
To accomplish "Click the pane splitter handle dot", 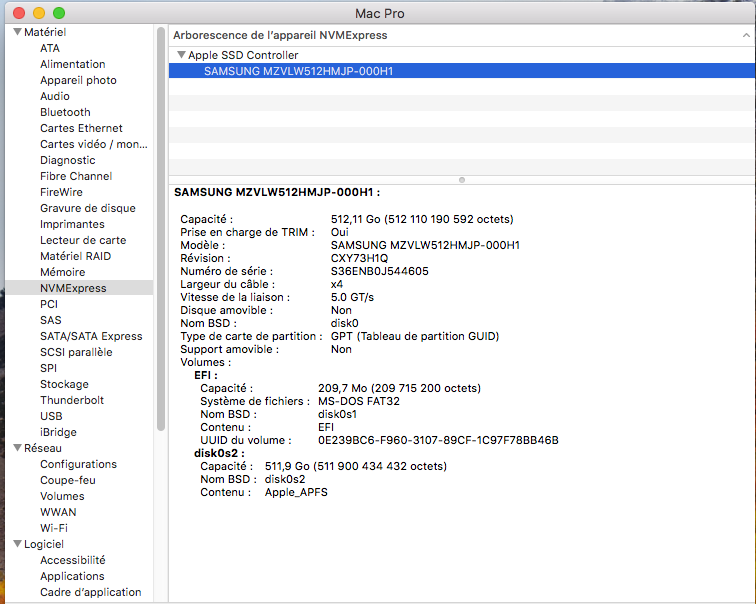I will coord(461,180).
